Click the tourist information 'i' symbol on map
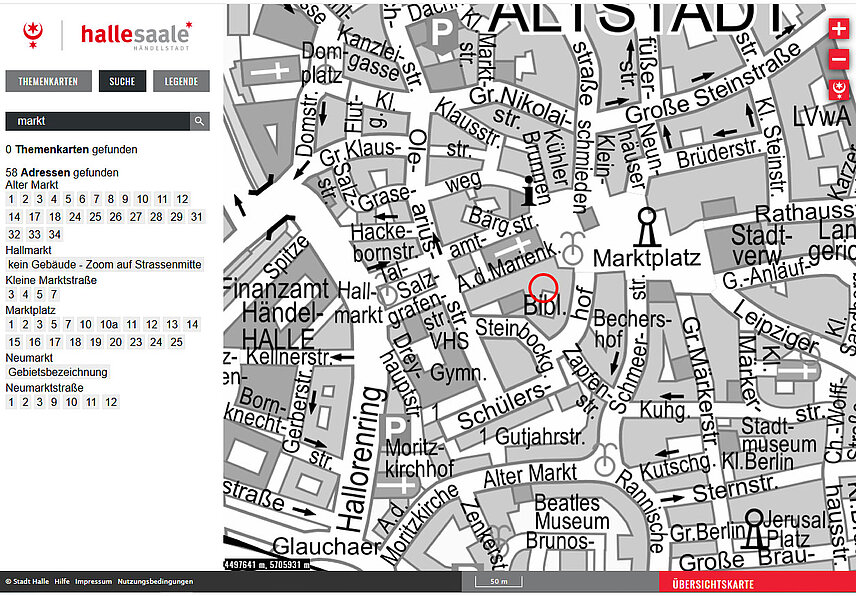Viewport: 856px width, 596px height. pos(529,190)
